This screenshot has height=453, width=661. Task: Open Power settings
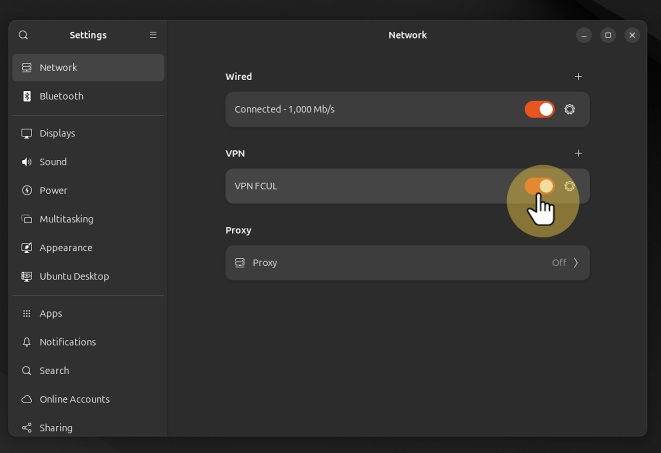[x=88, y=190]
